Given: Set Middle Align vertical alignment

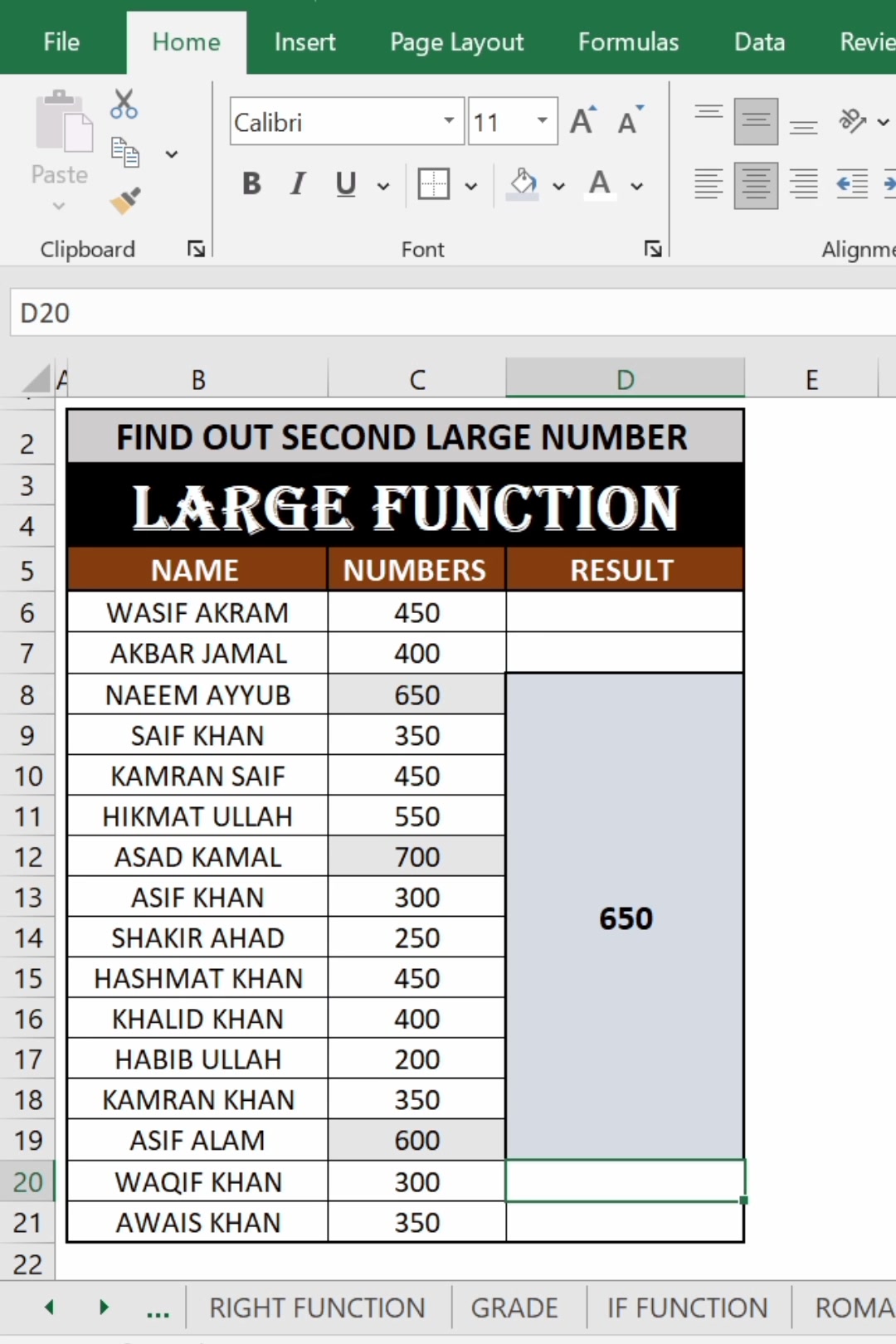Looking at the screenshot, I should pyautogui.click(x=756, y=121).
